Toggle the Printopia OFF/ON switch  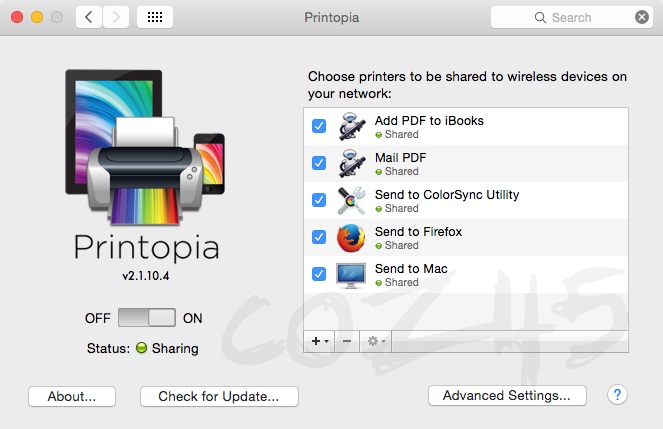pyautogui.click(x=147, y=317)
